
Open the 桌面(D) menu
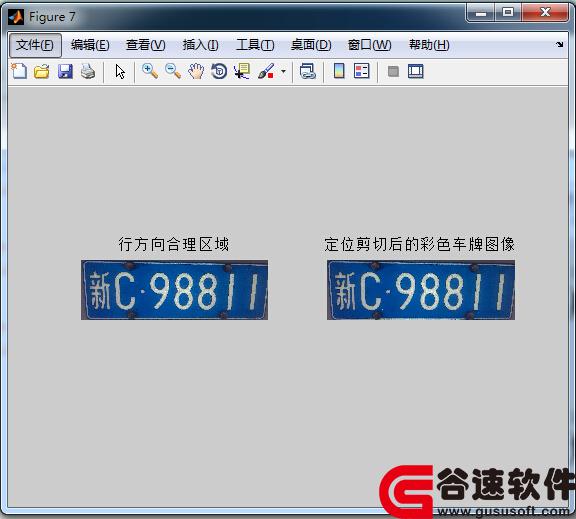tap(311, 45)
